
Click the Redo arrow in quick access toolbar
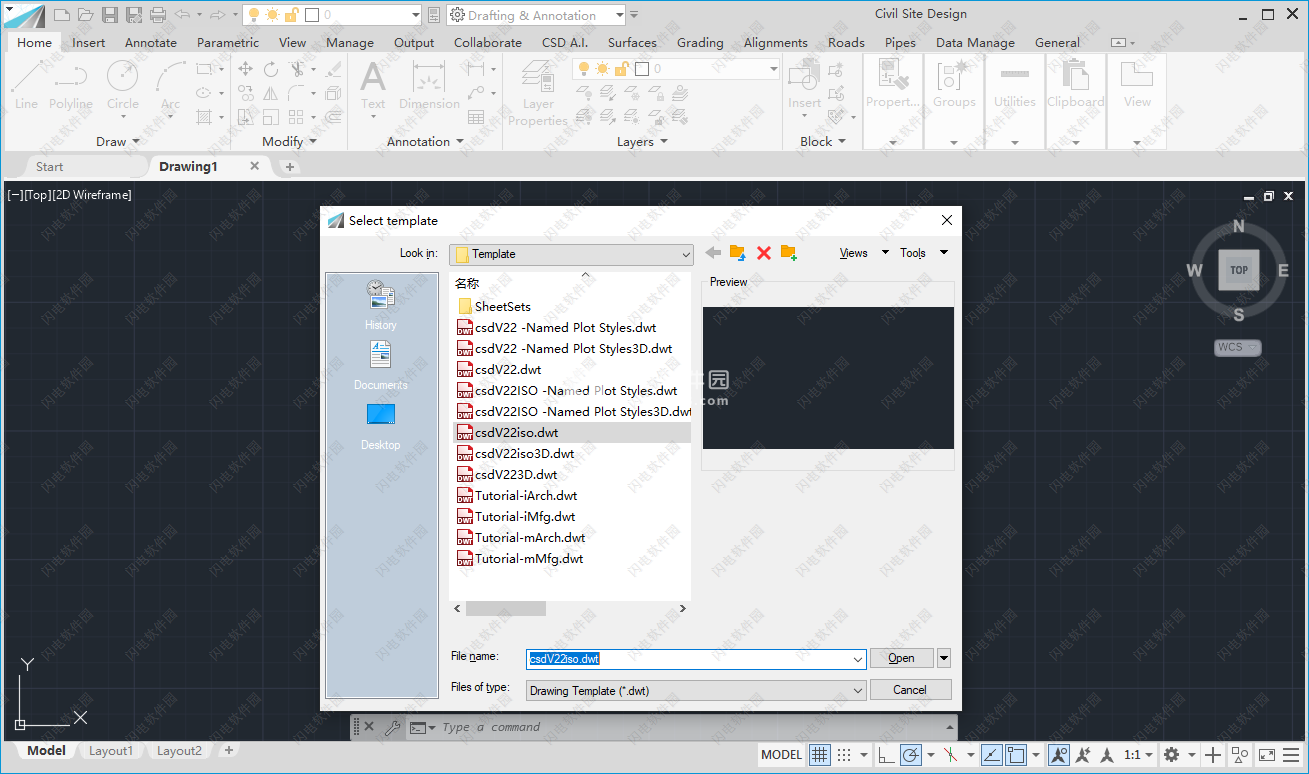point(217,15)
